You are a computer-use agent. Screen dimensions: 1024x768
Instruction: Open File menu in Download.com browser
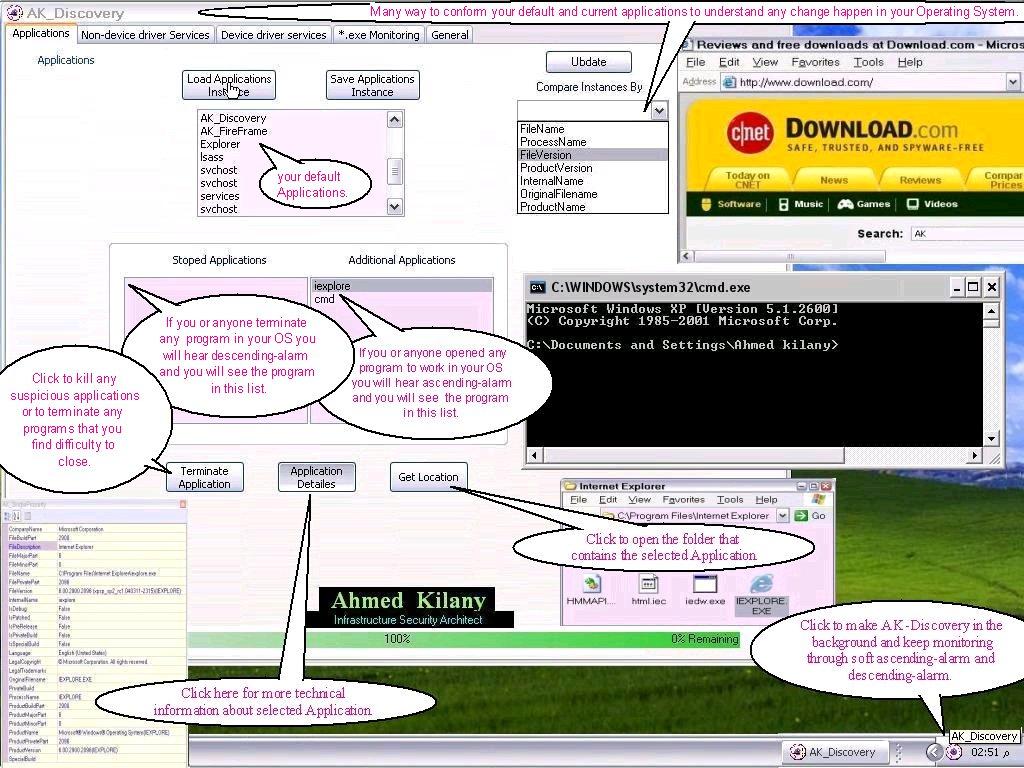pyautogui.click(x=696, y=62)
